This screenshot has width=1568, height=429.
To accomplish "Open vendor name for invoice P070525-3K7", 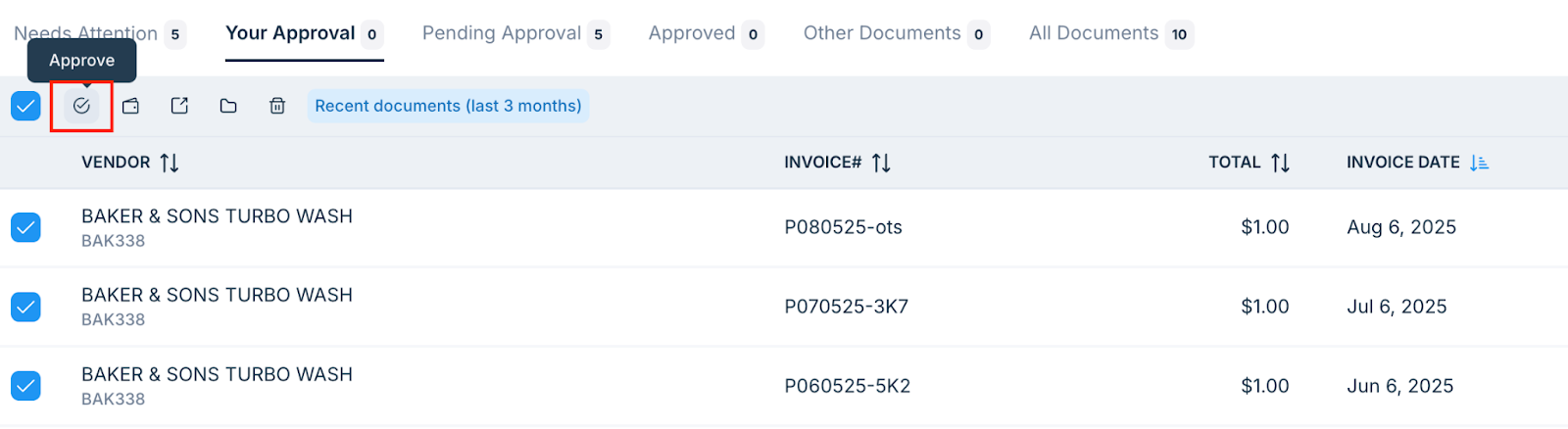I will point(217,295).
